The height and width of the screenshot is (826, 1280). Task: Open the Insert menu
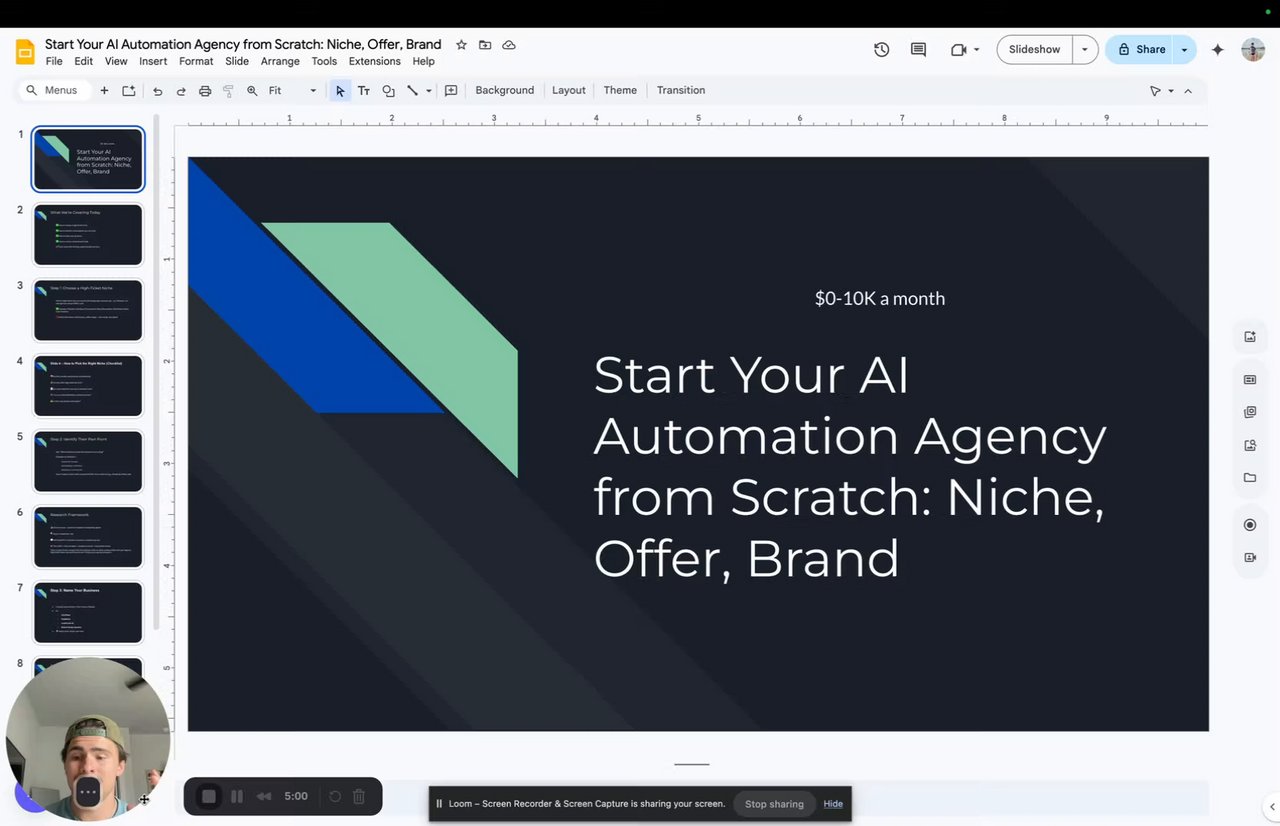[x=153, y=61]
